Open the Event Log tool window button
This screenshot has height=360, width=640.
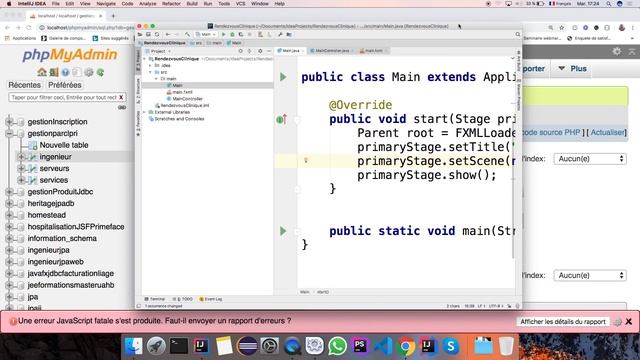211,299
